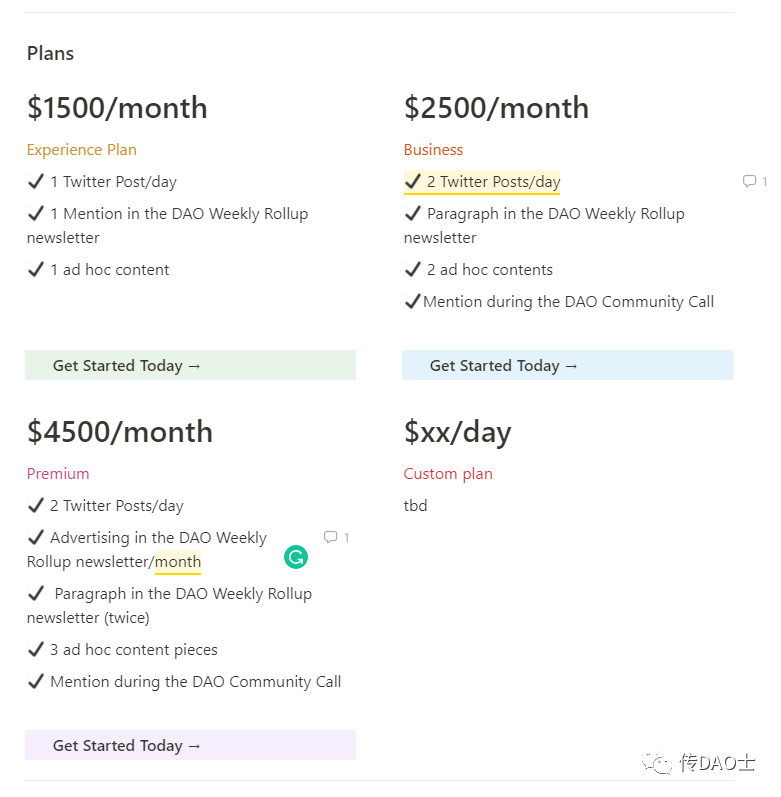
Task: Click the $1500/month price heading
Action: [117, 108]
